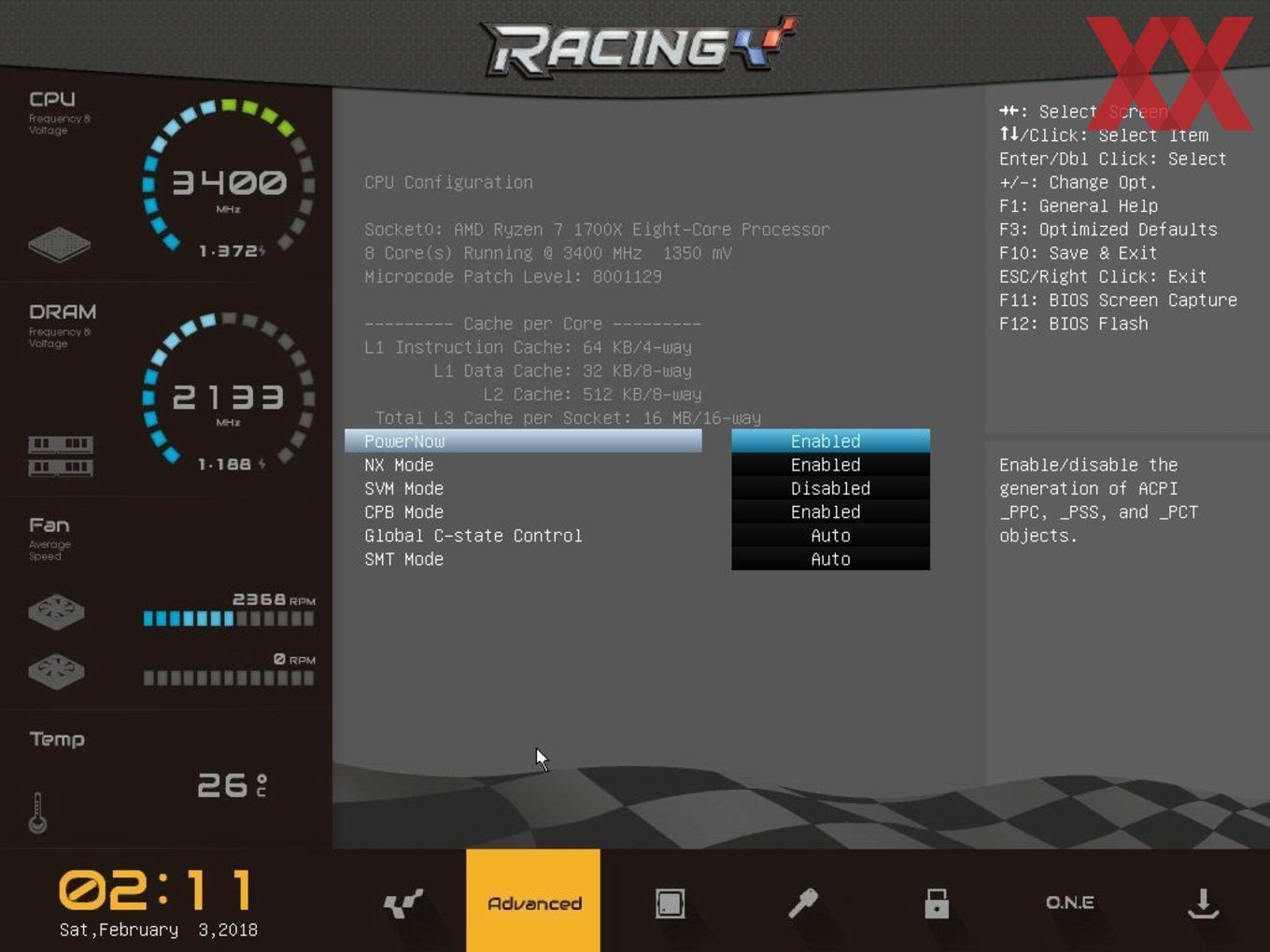Image resolution: width=1270 pixels, height=952 pixels.
Task: Click the first fan icon at 2368 RPM
Action: pyautogui.click(x=56, y=612)
